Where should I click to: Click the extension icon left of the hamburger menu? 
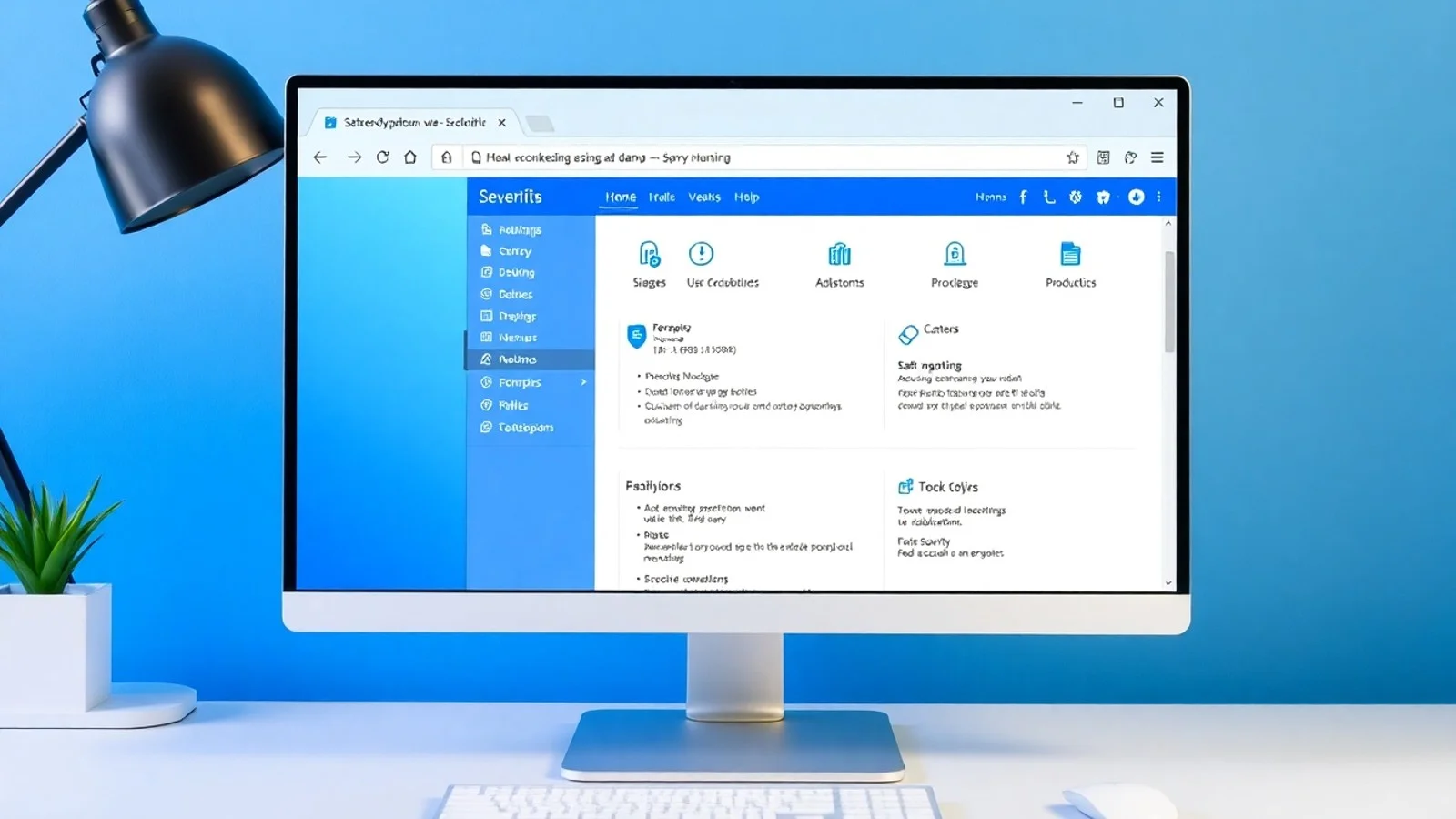(x=1130, y=157)
